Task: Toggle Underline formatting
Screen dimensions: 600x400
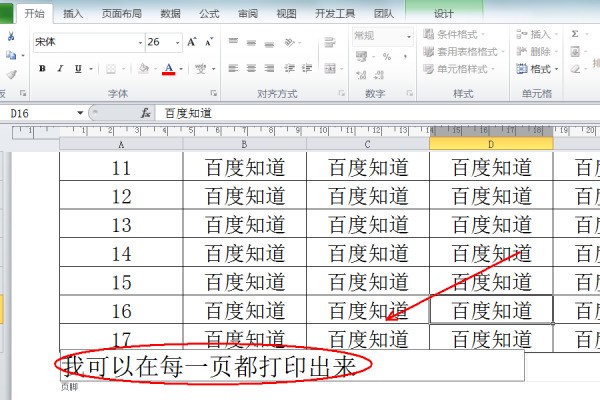Action: 78,69
